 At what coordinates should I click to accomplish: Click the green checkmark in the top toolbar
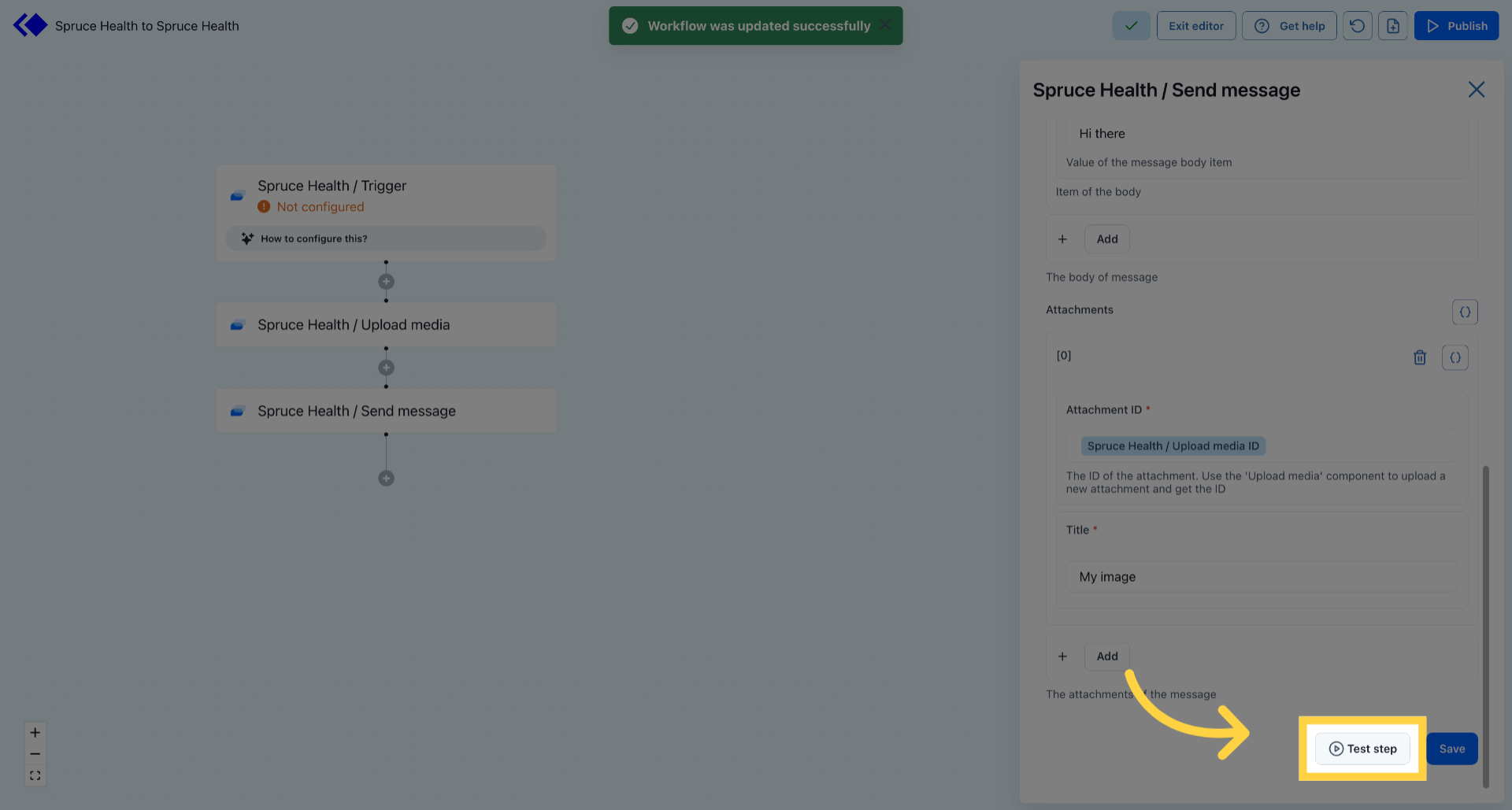point(1131,25)
